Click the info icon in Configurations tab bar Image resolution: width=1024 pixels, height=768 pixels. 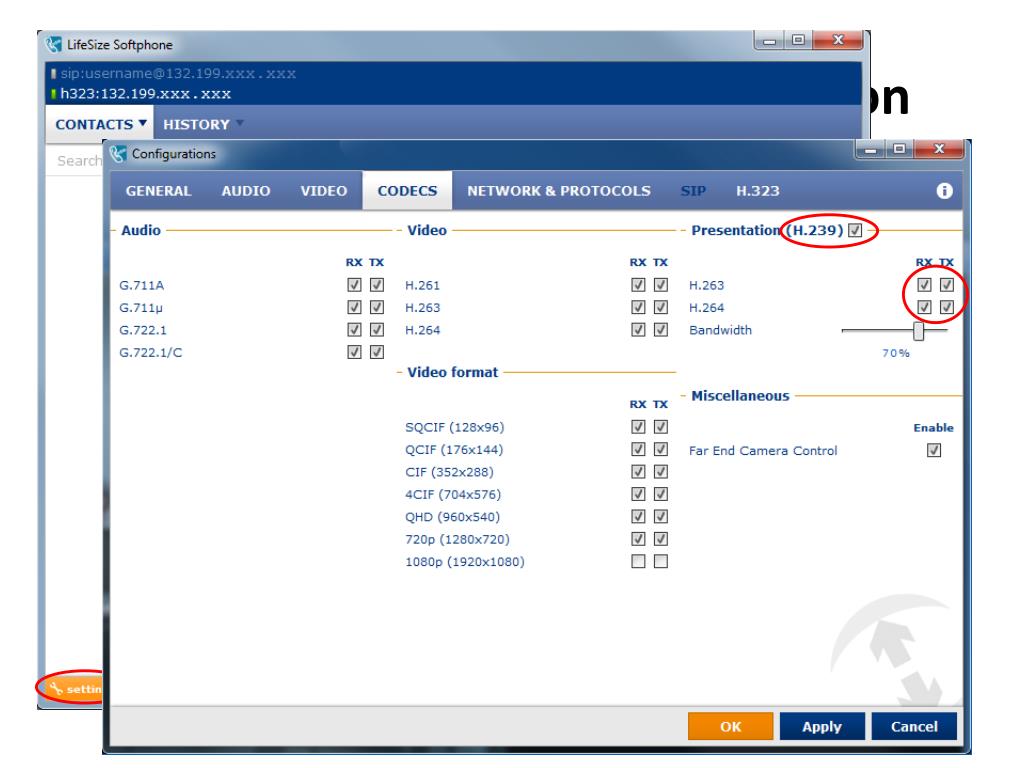[x=944, y=191]
